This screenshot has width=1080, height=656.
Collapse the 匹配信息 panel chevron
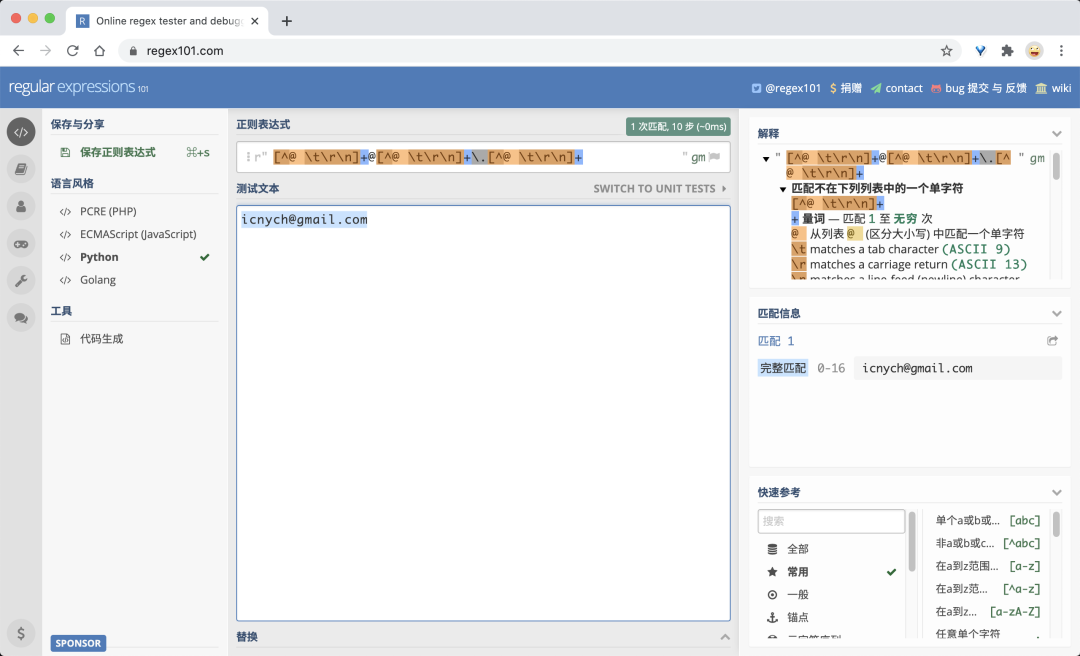(1057, 314)
